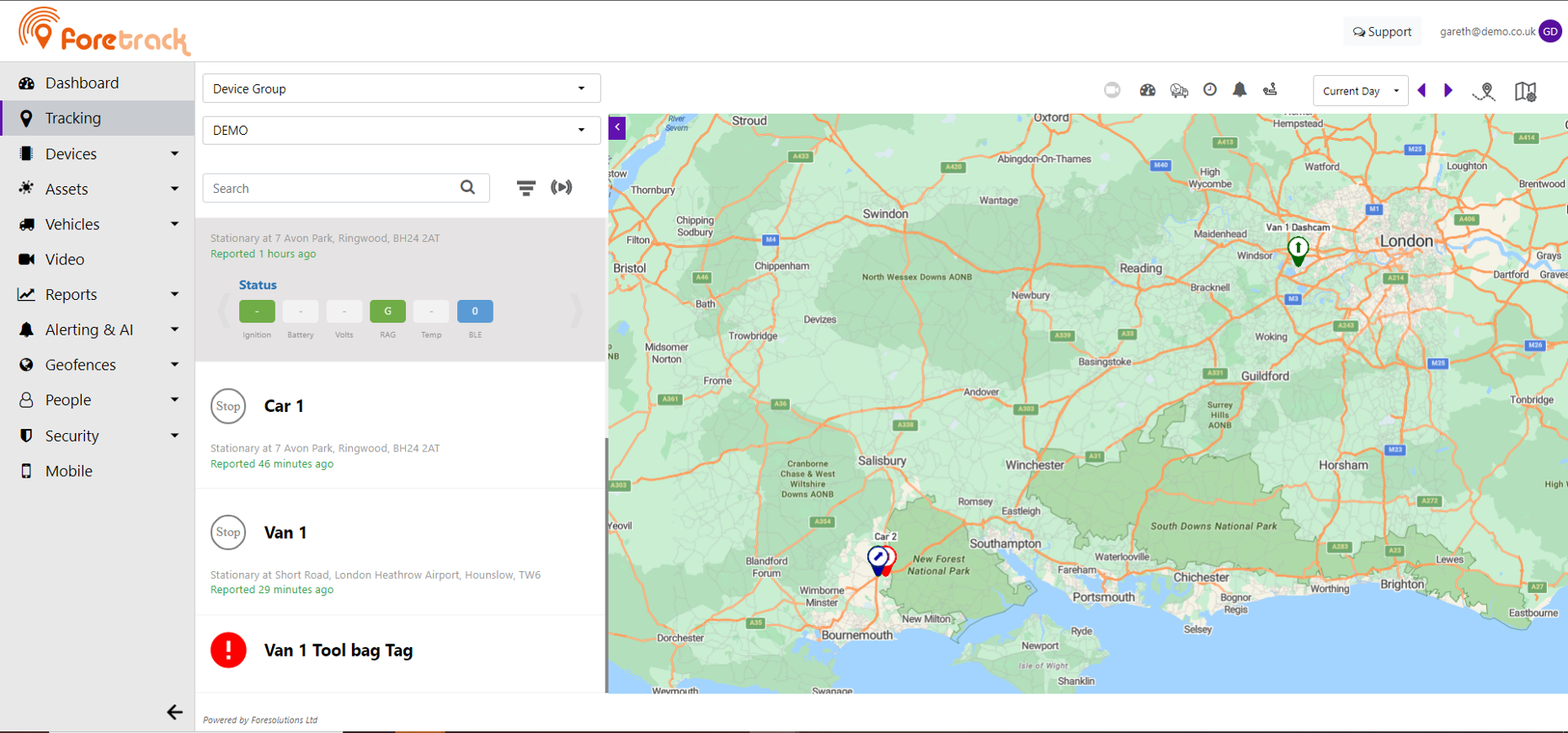Click the video camera icon in map toolbar
The image size is (1568, 733).
(1112, 90)
